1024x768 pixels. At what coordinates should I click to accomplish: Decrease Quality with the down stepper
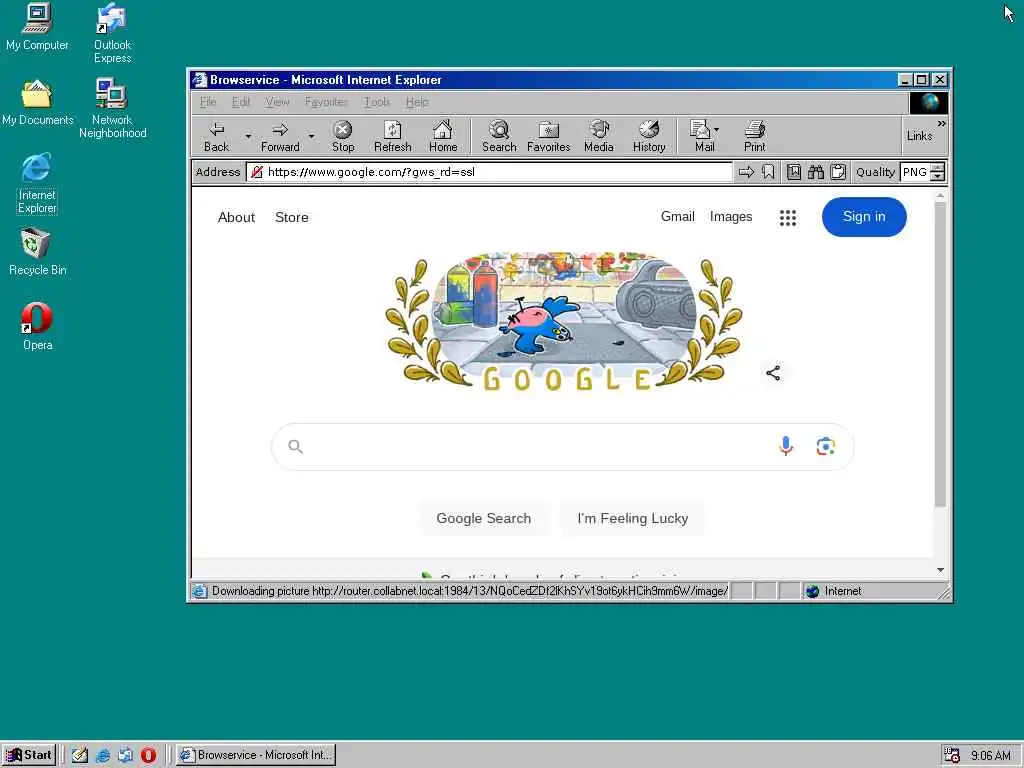(938, 176)
